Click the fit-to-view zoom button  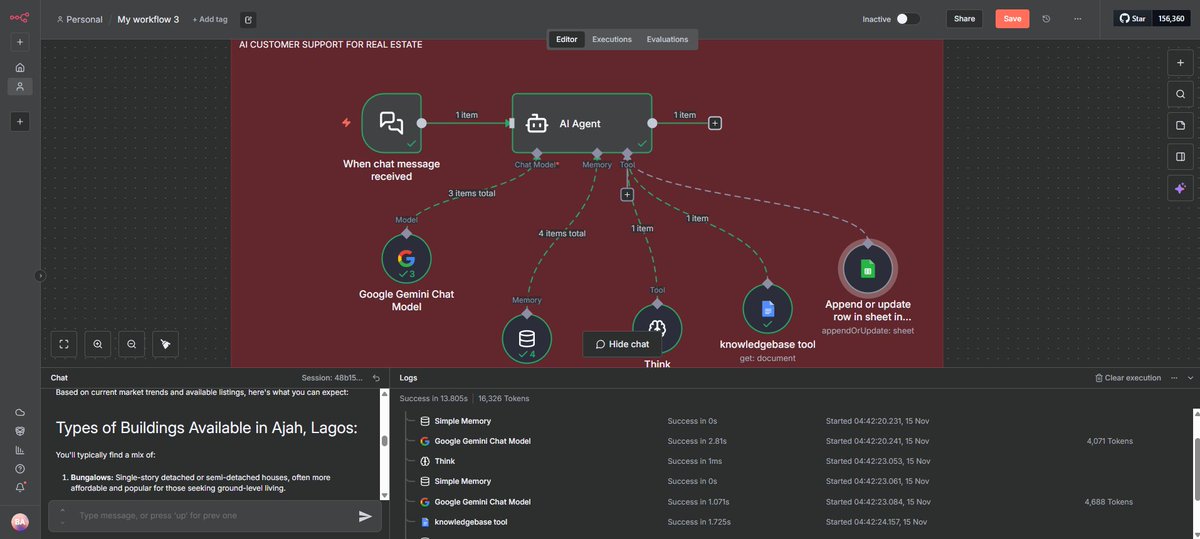point(64,344)
